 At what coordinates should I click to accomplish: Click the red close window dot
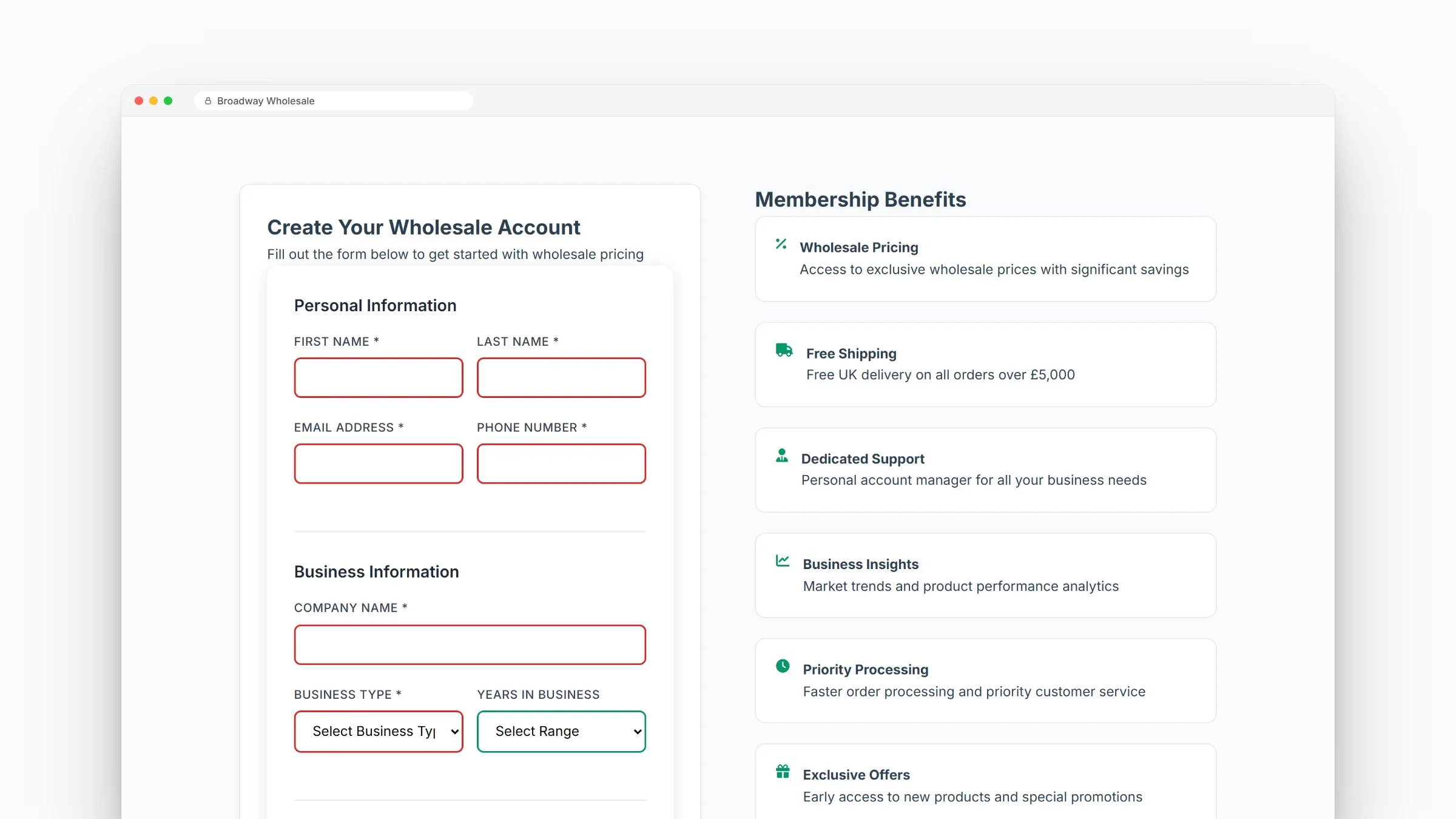tap(139, 101)
